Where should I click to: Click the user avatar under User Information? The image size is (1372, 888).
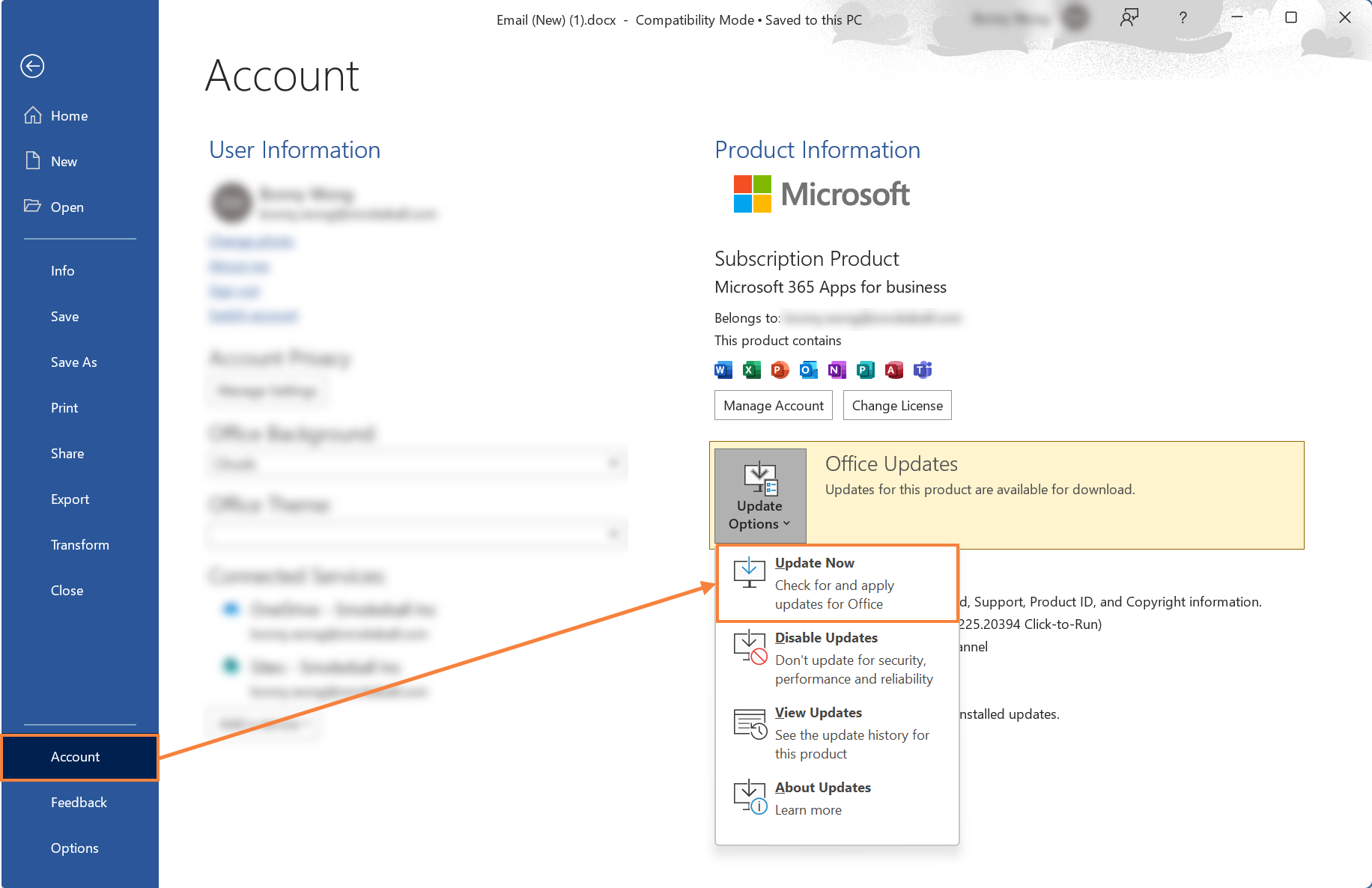click(232, 202)
